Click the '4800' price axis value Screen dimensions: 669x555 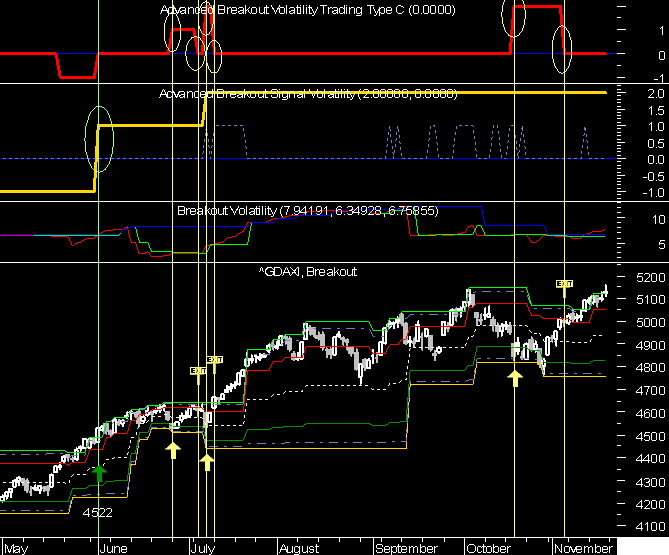[x=651, y=368]
